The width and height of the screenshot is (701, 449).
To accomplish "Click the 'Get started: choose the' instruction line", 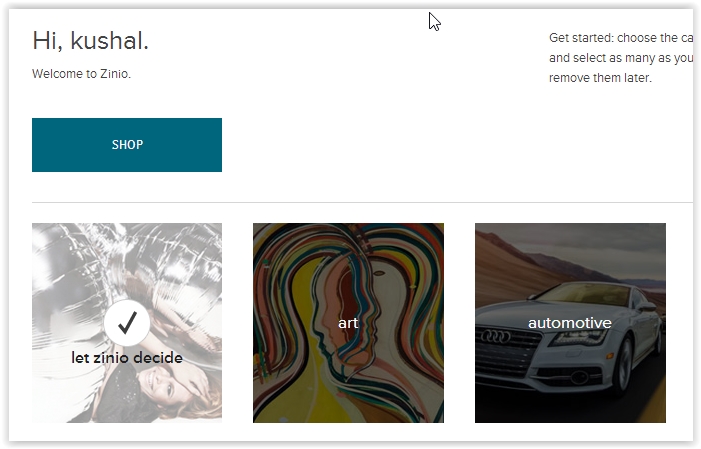I will [621, 38].
